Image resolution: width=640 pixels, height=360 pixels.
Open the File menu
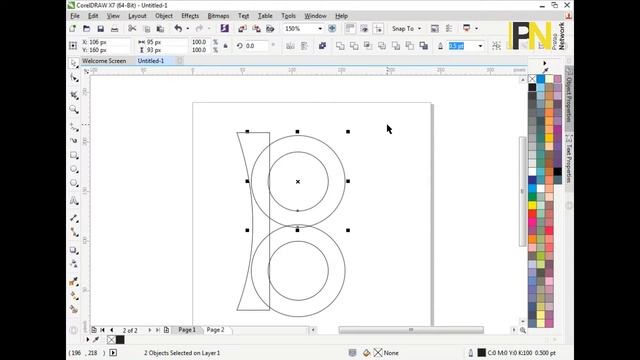tap(75, 16)
